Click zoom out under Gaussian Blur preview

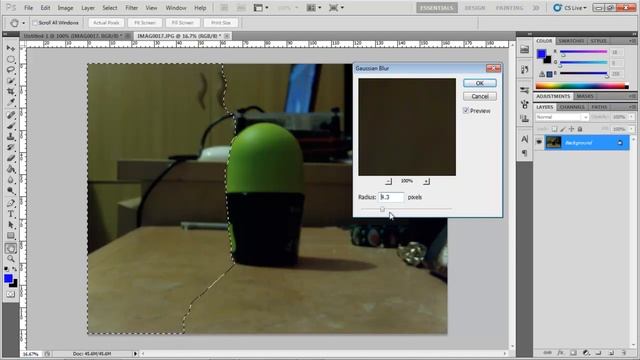(x=388, y=181)
